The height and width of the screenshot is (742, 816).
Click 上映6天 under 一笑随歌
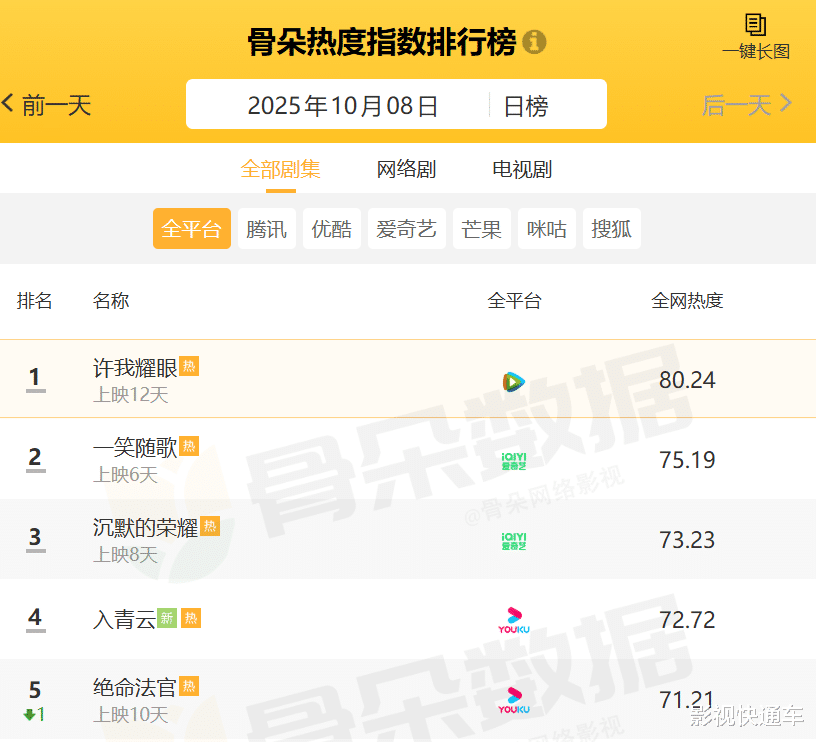point(125,475)
